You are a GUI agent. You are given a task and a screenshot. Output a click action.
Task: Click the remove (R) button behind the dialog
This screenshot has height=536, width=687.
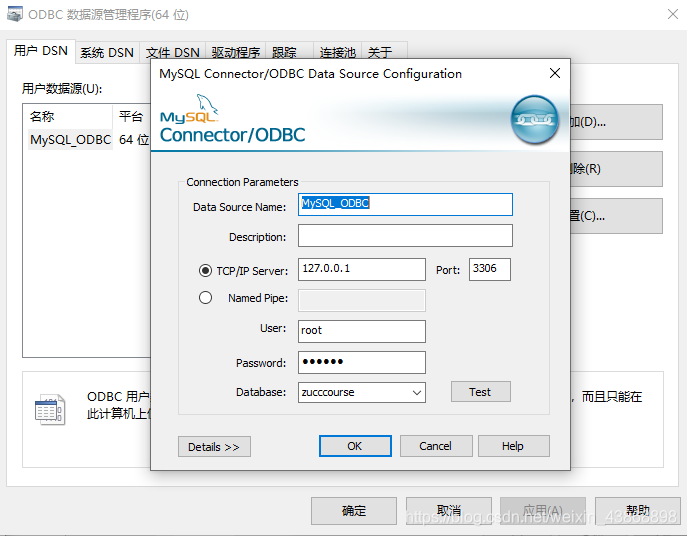tap(616, 169)
